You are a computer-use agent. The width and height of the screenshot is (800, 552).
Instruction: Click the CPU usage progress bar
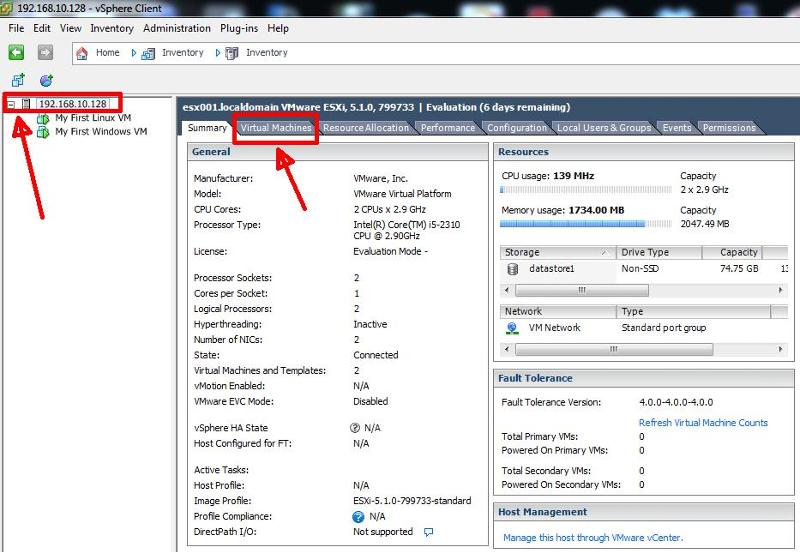pos(586,190)
